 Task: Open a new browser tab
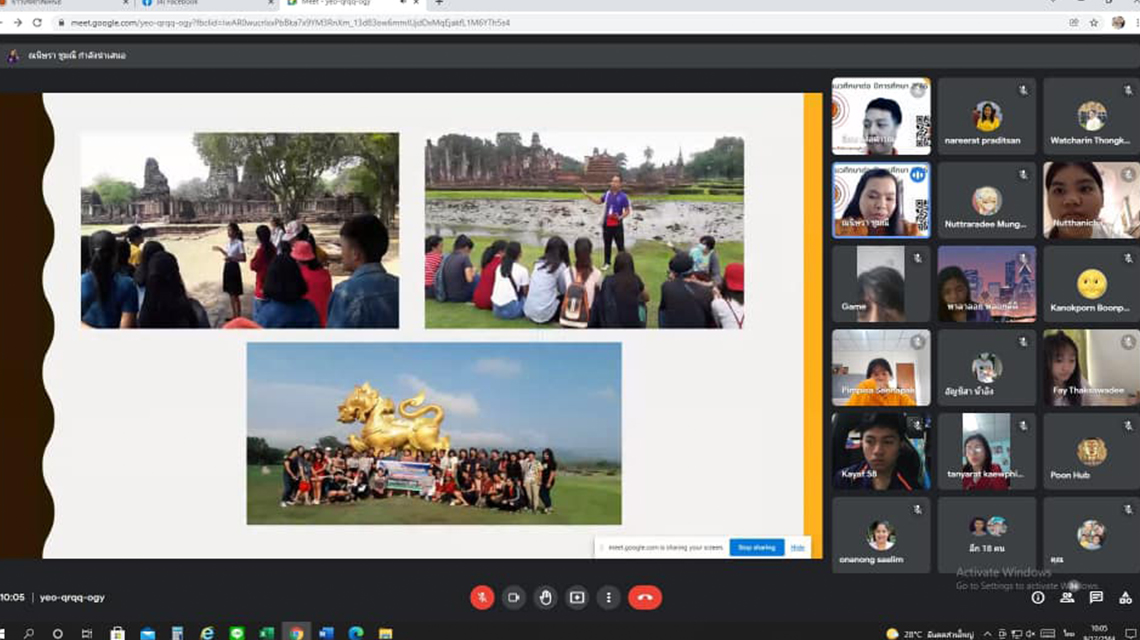(x=439, y=3)
